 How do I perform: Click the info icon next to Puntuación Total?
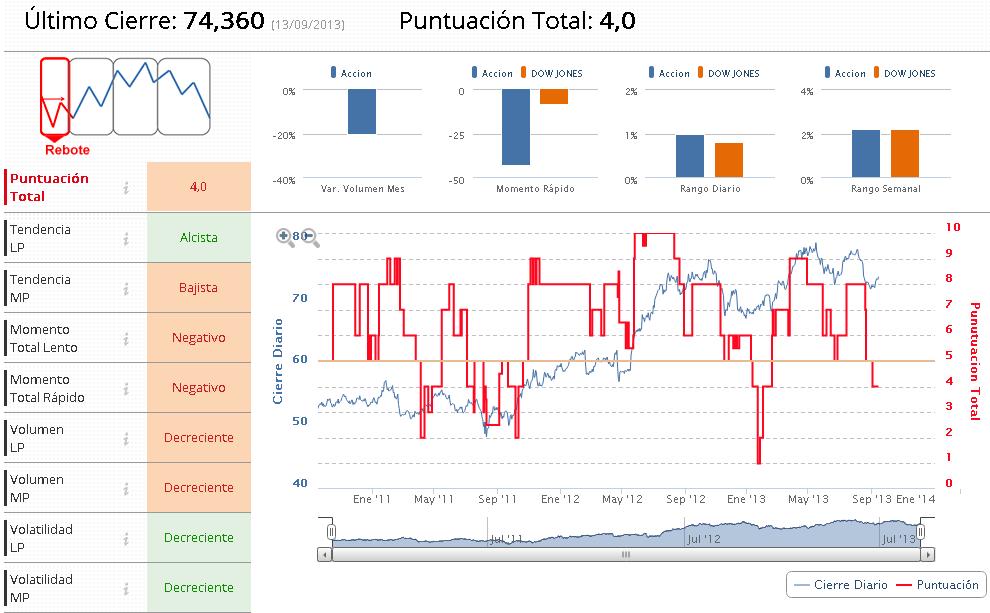pyautogui.click(x=126, y=187)
